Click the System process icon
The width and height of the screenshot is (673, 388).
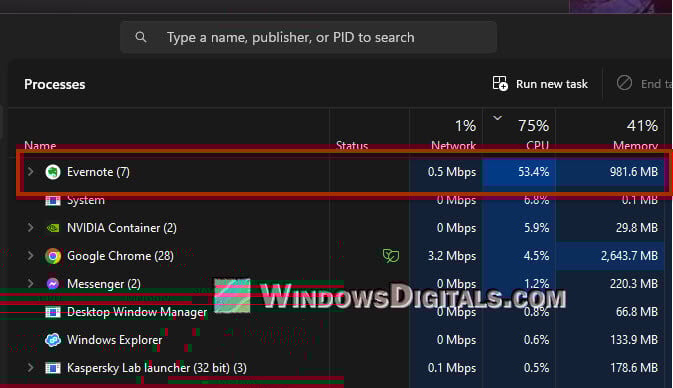(53, 200)
